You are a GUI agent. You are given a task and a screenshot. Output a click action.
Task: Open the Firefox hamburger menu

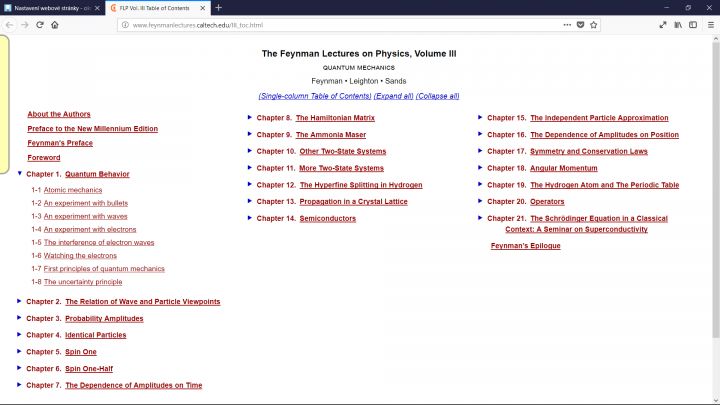[710, 25]
